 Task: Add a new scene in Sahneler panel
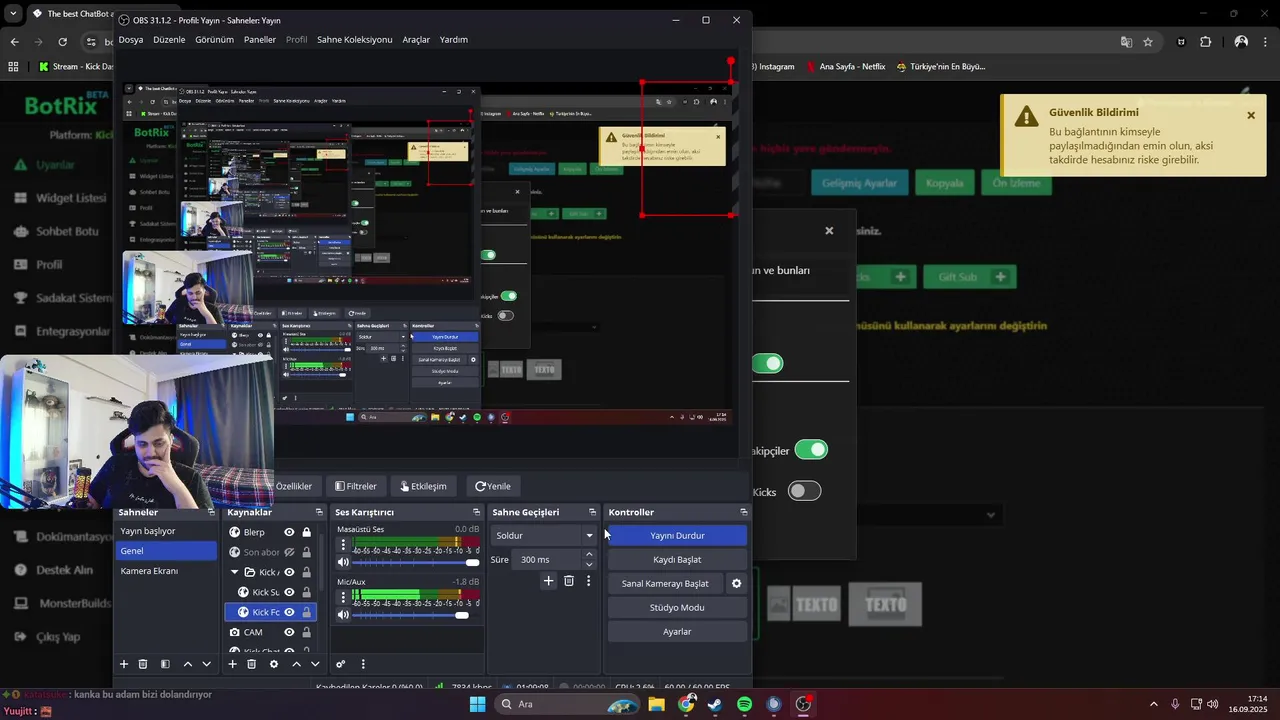[x=124, y=664]
